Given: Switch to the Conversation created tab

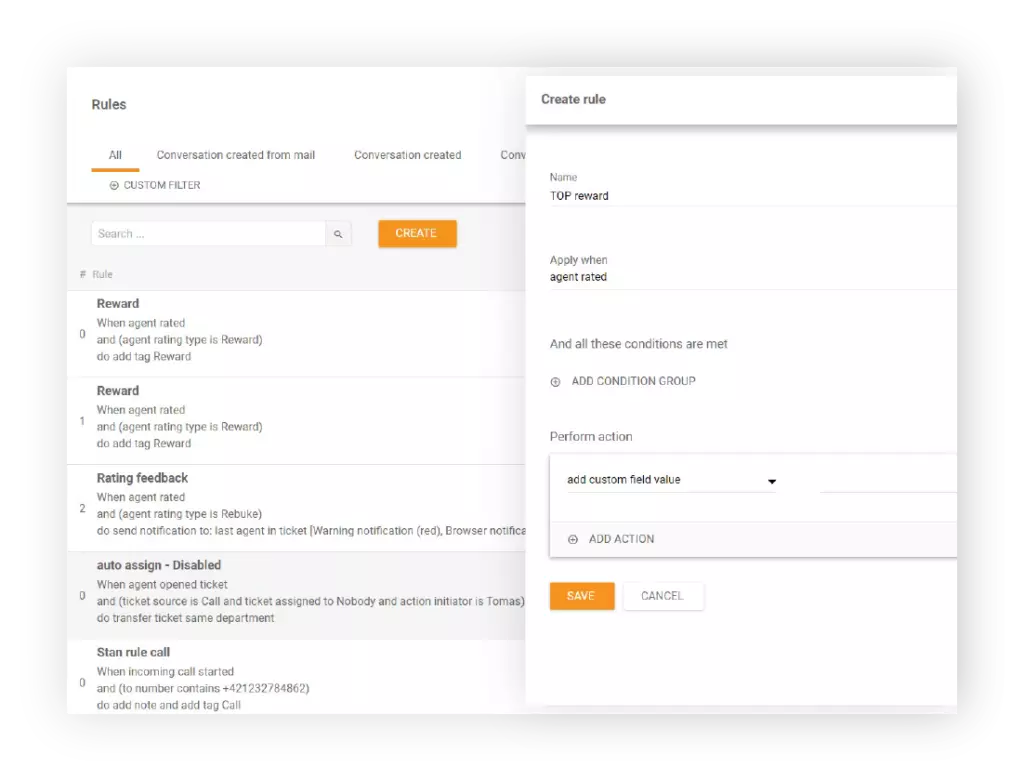Looking at the screenshot, I should tap(407, 155).
